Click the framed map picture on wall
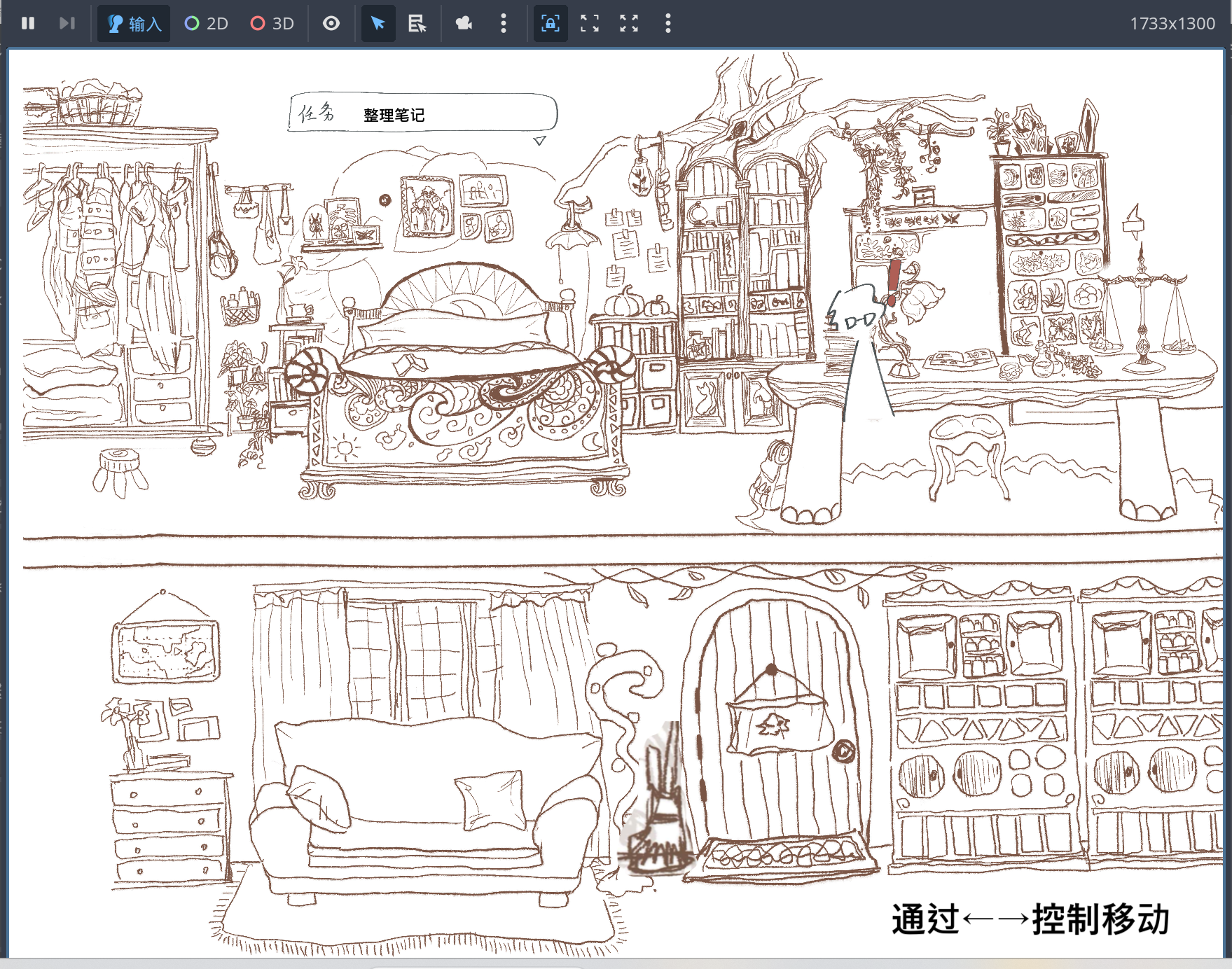 point(165,650)
